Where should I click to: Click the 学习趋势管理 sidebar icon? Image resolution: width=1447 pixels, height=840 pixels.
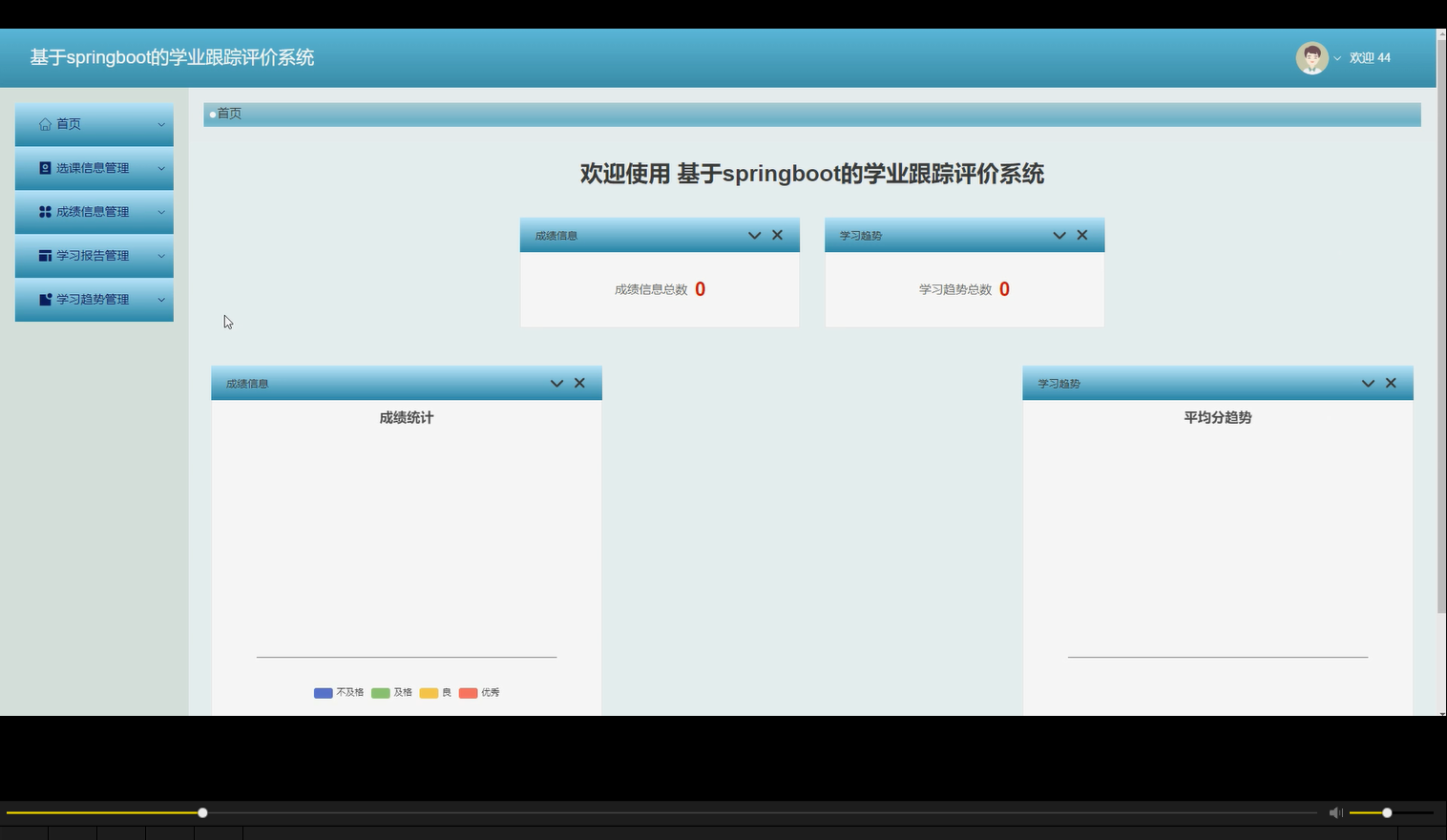(x=45, y=300)
